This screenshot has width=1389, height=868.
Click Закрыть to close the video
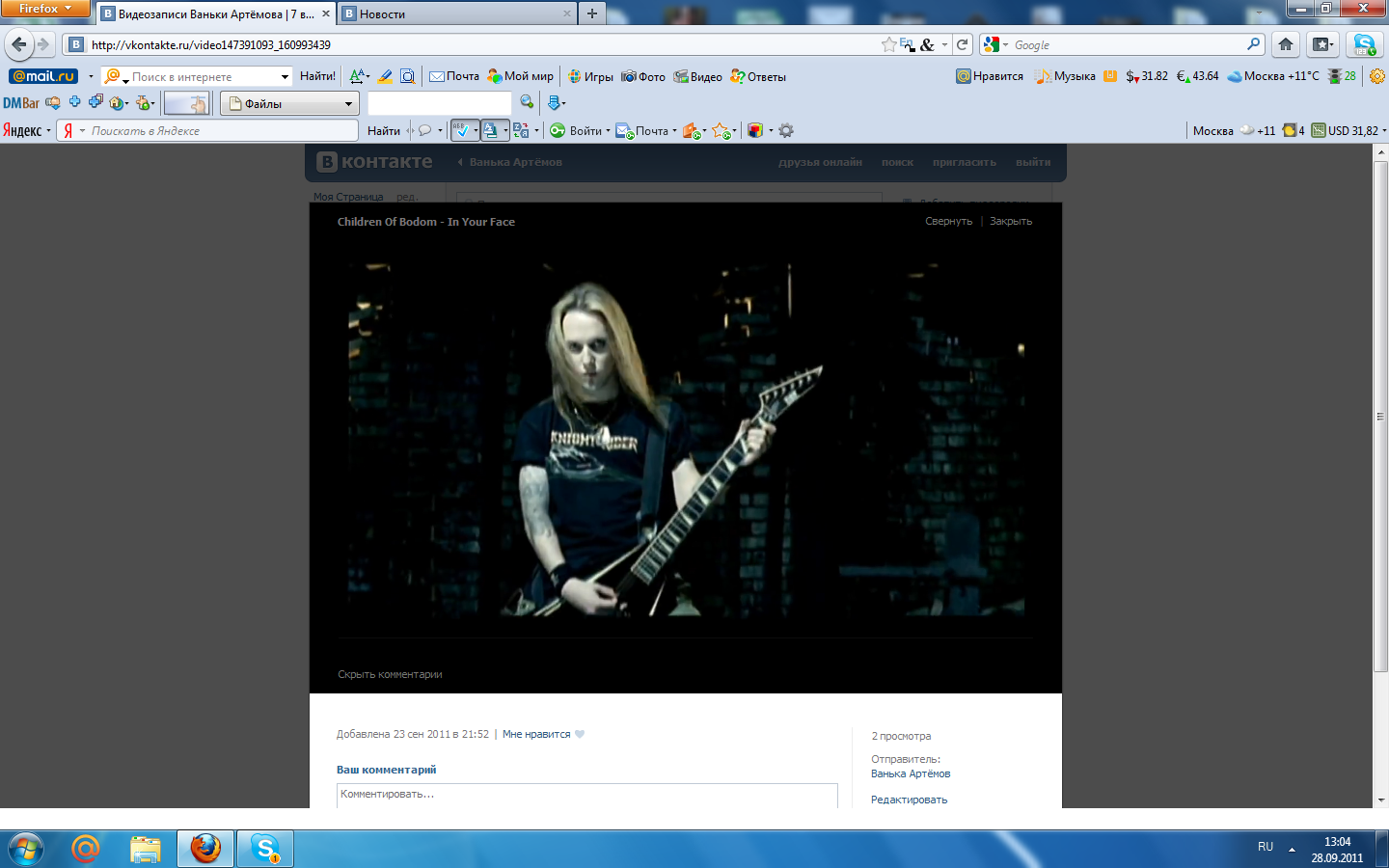(x=1011, y=221)
